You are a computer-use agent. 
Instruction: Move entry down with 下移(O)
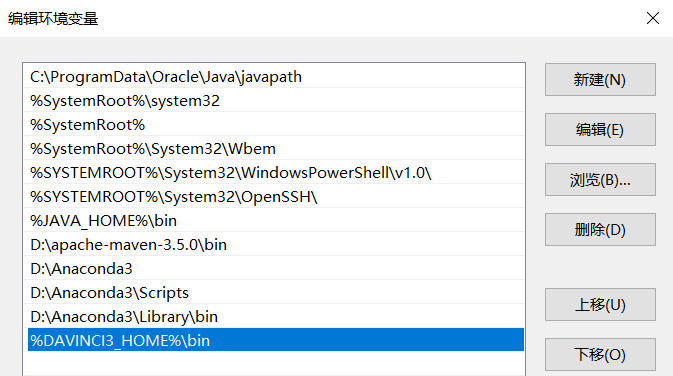click(x=600, y=355)
